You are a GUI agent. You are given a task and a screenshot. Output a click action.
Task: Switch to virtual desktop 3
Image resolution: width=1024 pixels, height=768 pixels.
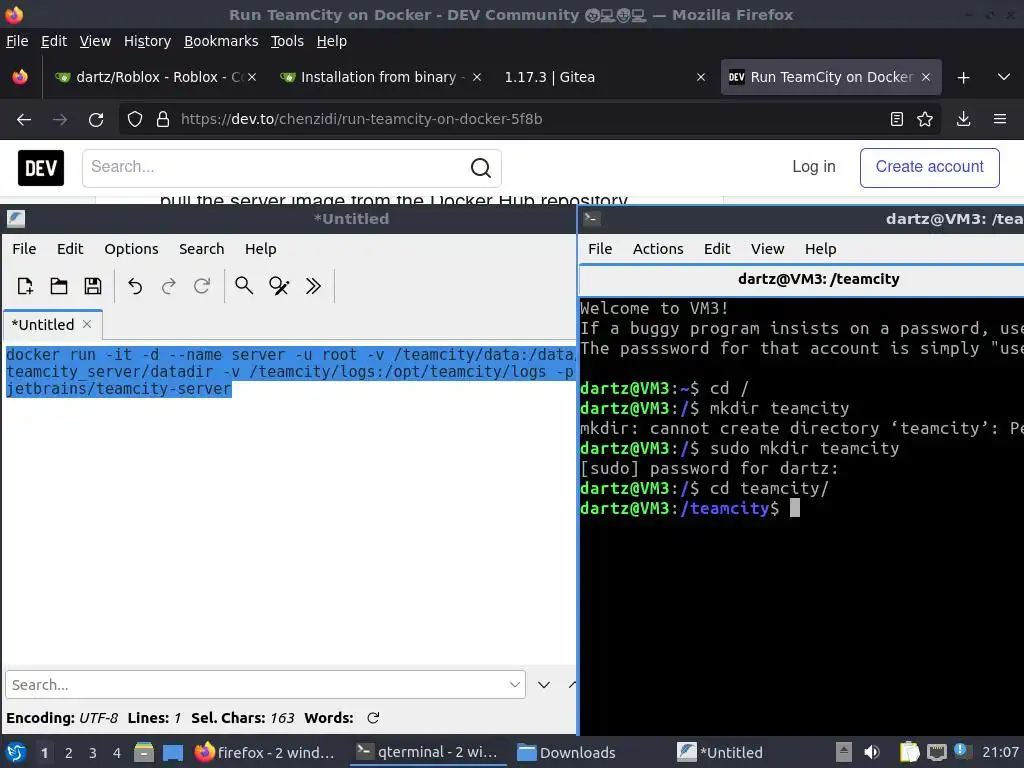point(93,753)
